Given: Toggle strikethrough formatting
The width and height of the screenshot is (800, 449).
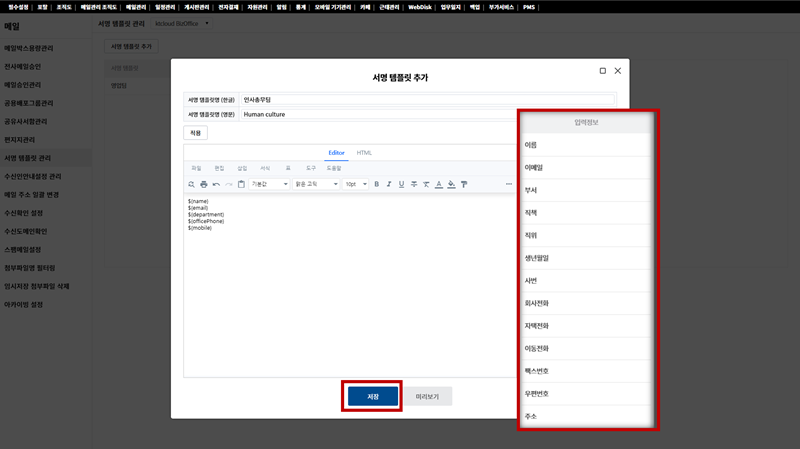Looking at the screenshot, I should point(414,184).
